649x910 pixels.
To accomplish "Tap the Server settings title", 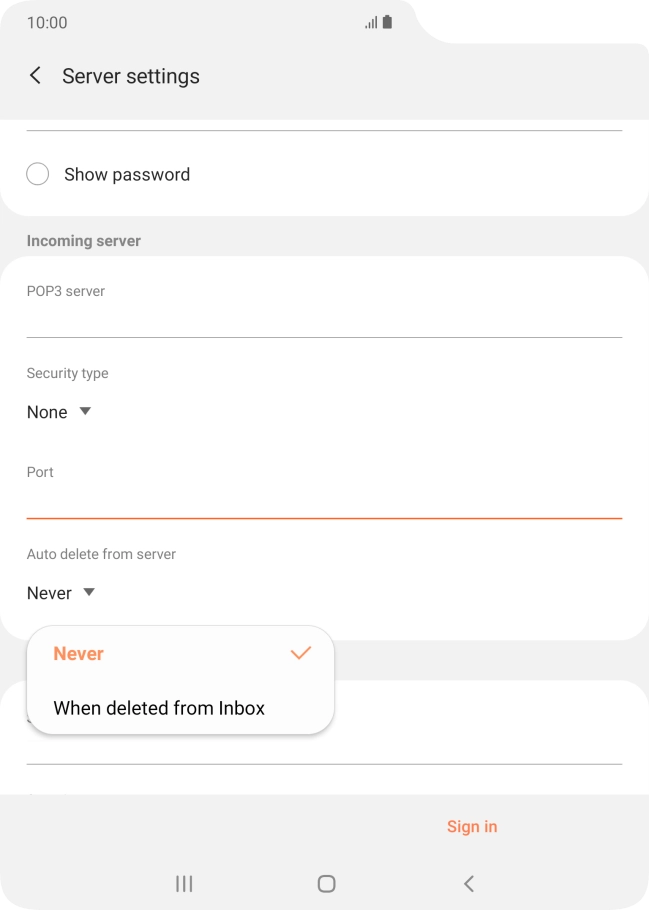I will [x=131, y=75].
